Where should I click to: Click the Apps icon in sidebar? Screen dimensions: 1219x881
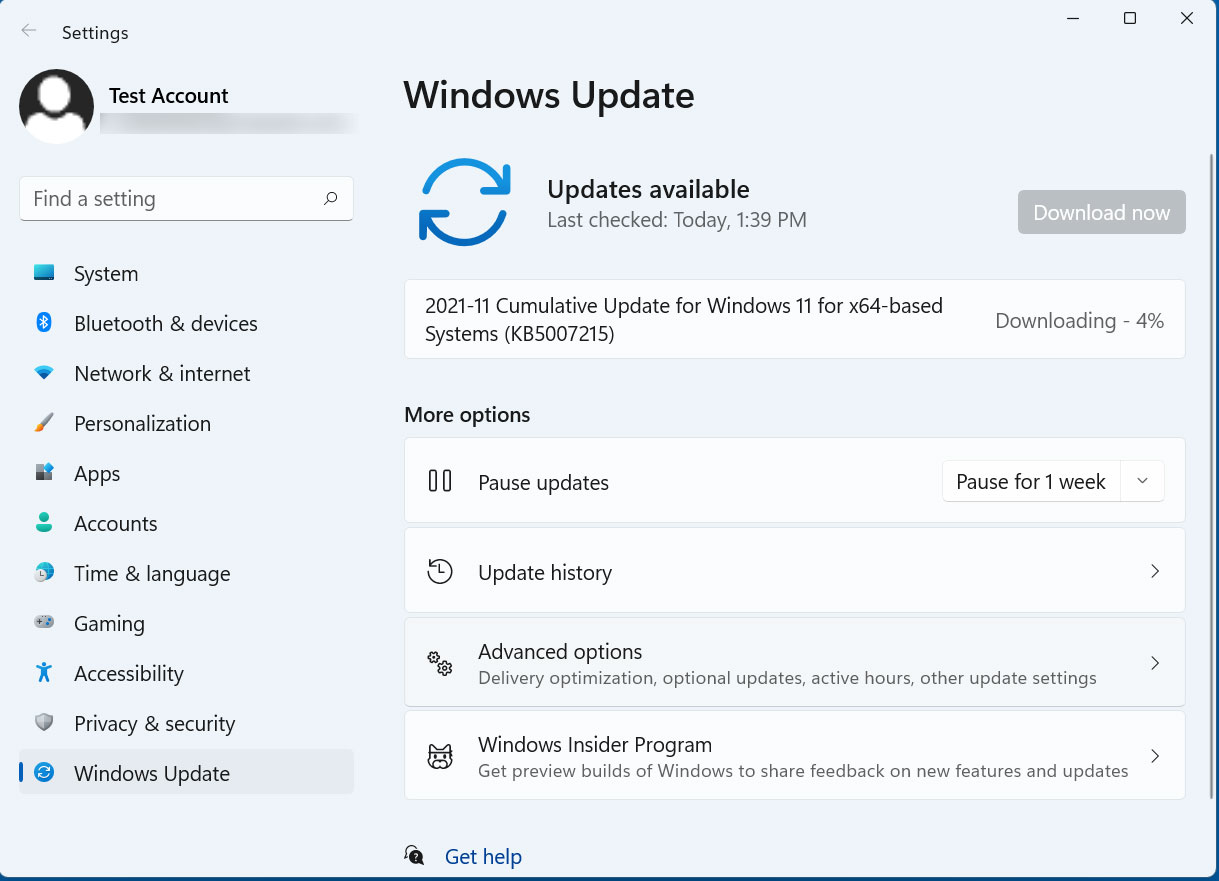click(44, 473)
